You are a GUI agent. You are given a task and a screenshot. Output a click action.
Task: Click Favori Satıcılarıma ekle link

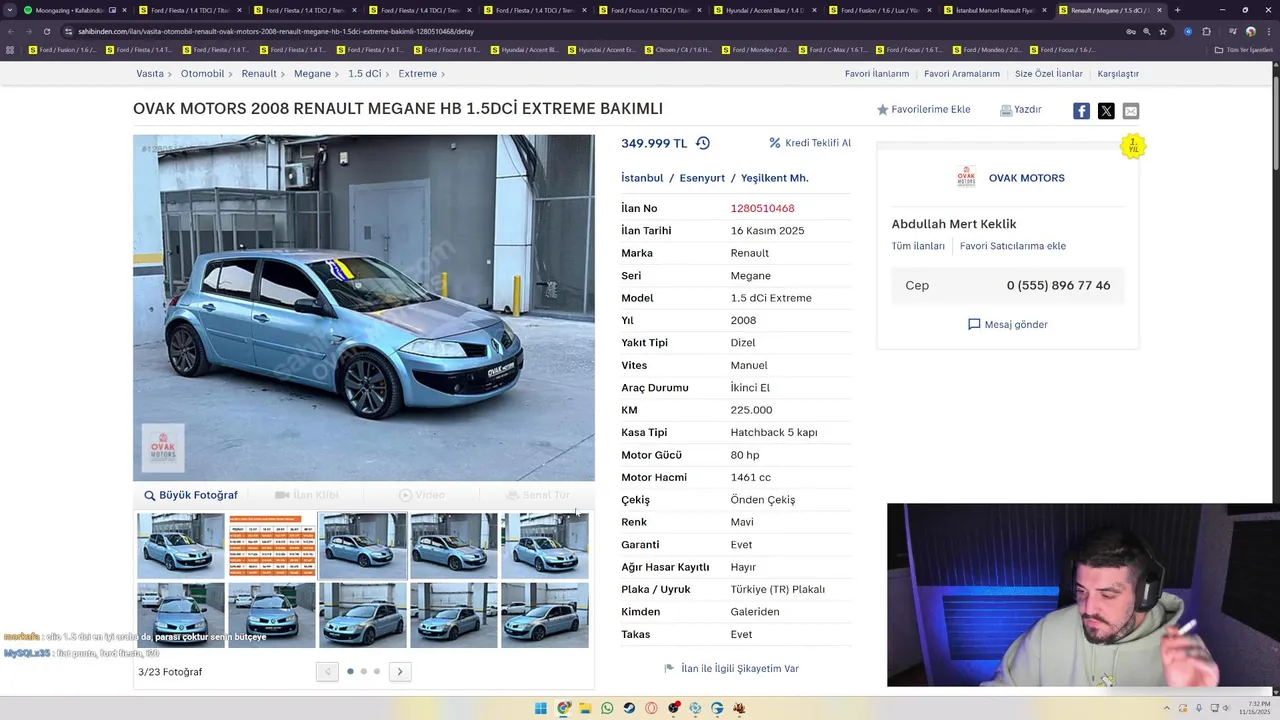[1013, 246]
